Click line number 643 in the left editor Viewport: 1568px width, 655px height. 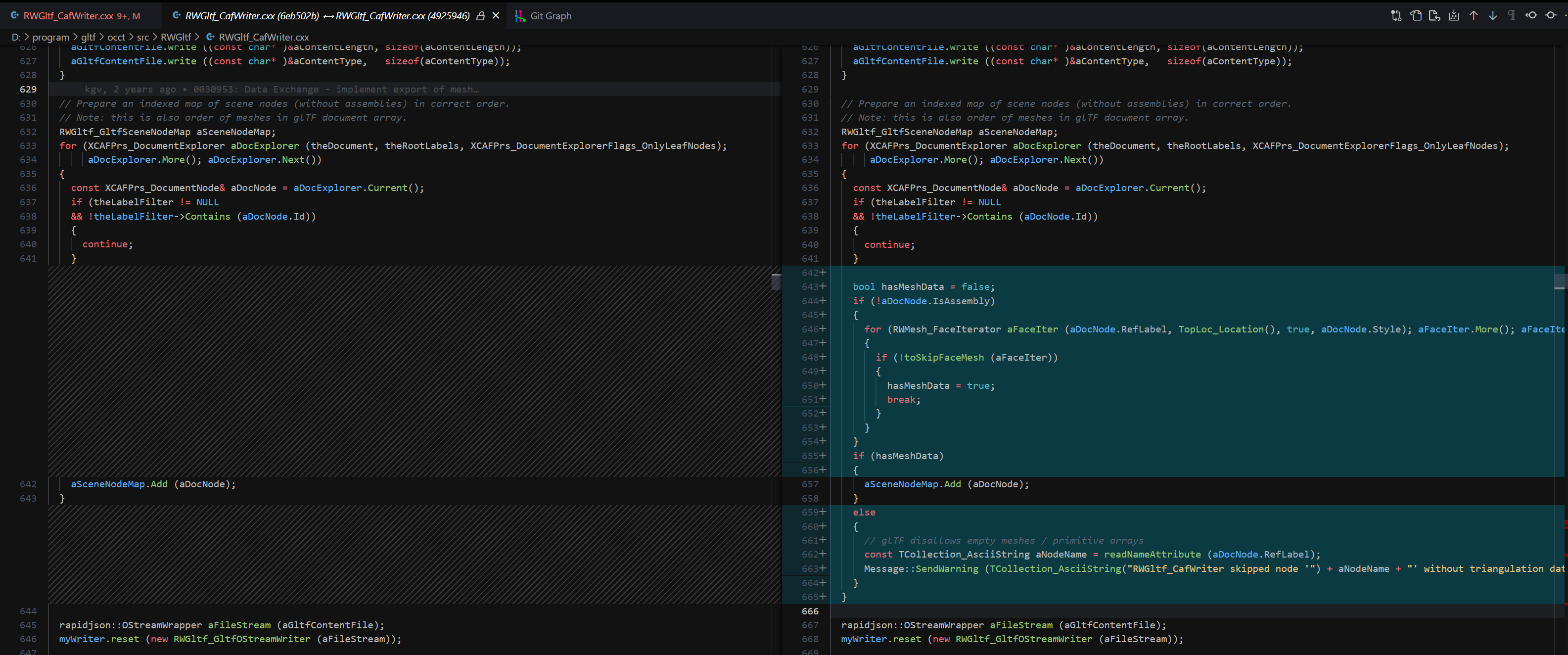27,498
